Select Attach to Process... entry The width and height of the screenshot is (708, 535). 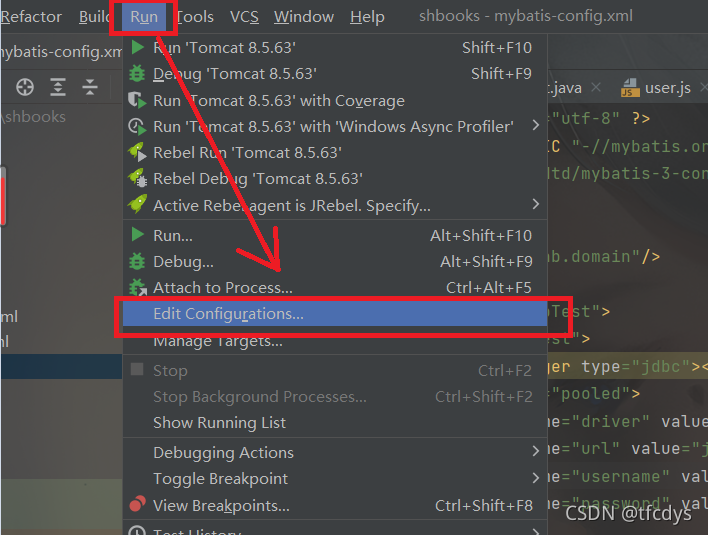click(335, 288)
